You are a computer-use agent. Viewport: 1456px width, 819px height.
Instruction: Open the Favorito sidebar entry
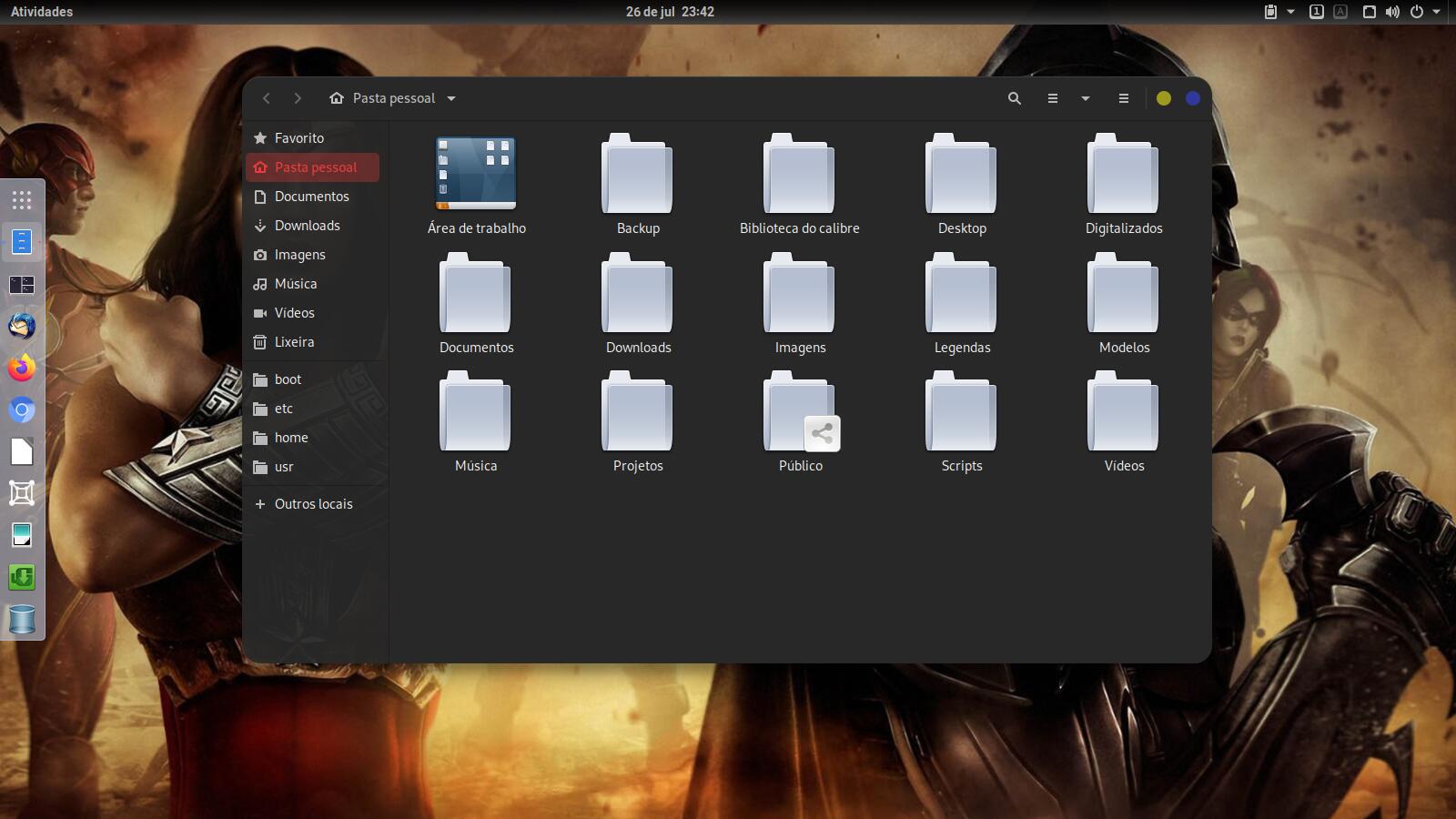pyautogui.click(x=298, y=138)
